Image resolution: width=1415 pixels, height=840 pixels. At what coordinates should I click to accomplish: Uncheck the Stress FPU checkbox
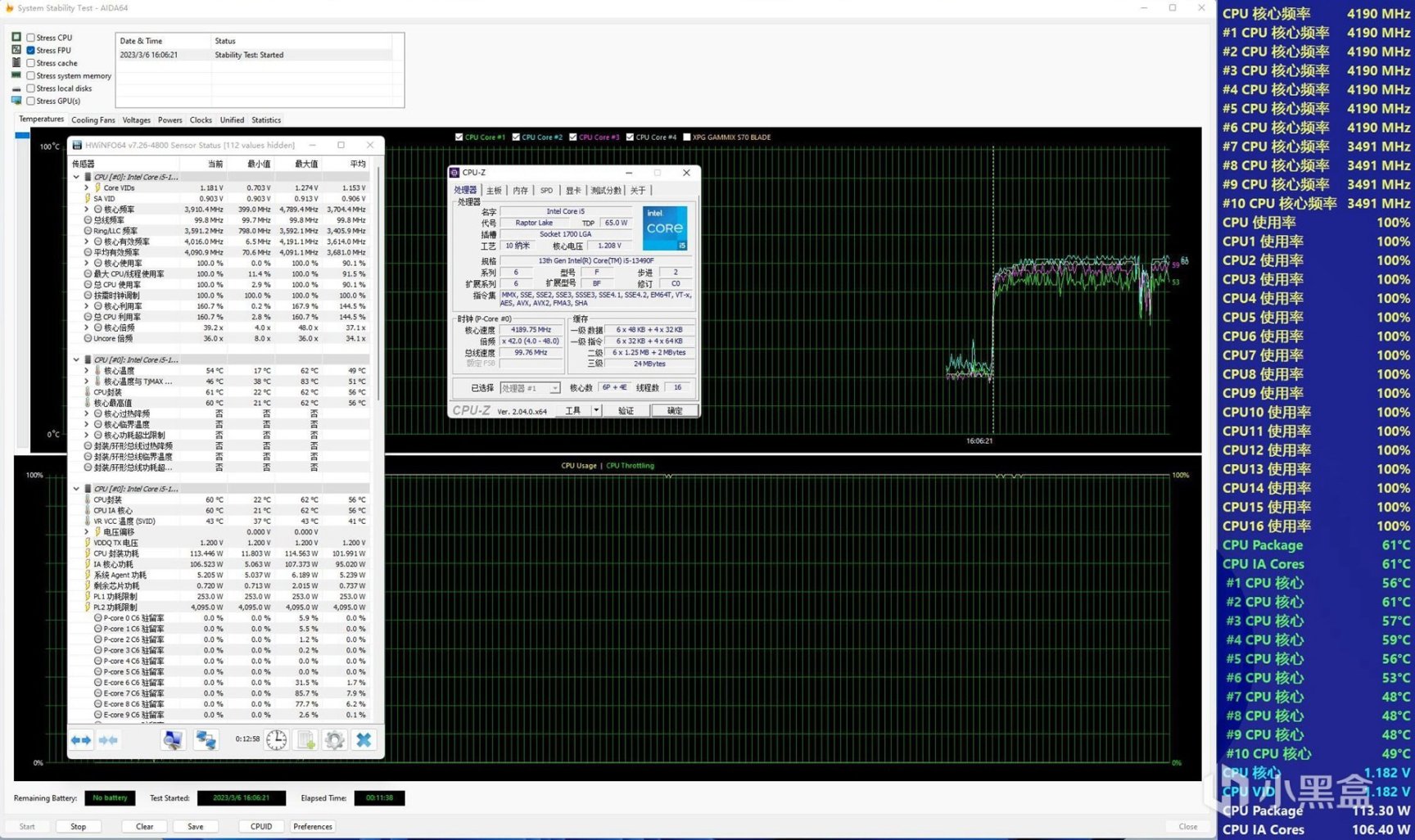(31, 51)
